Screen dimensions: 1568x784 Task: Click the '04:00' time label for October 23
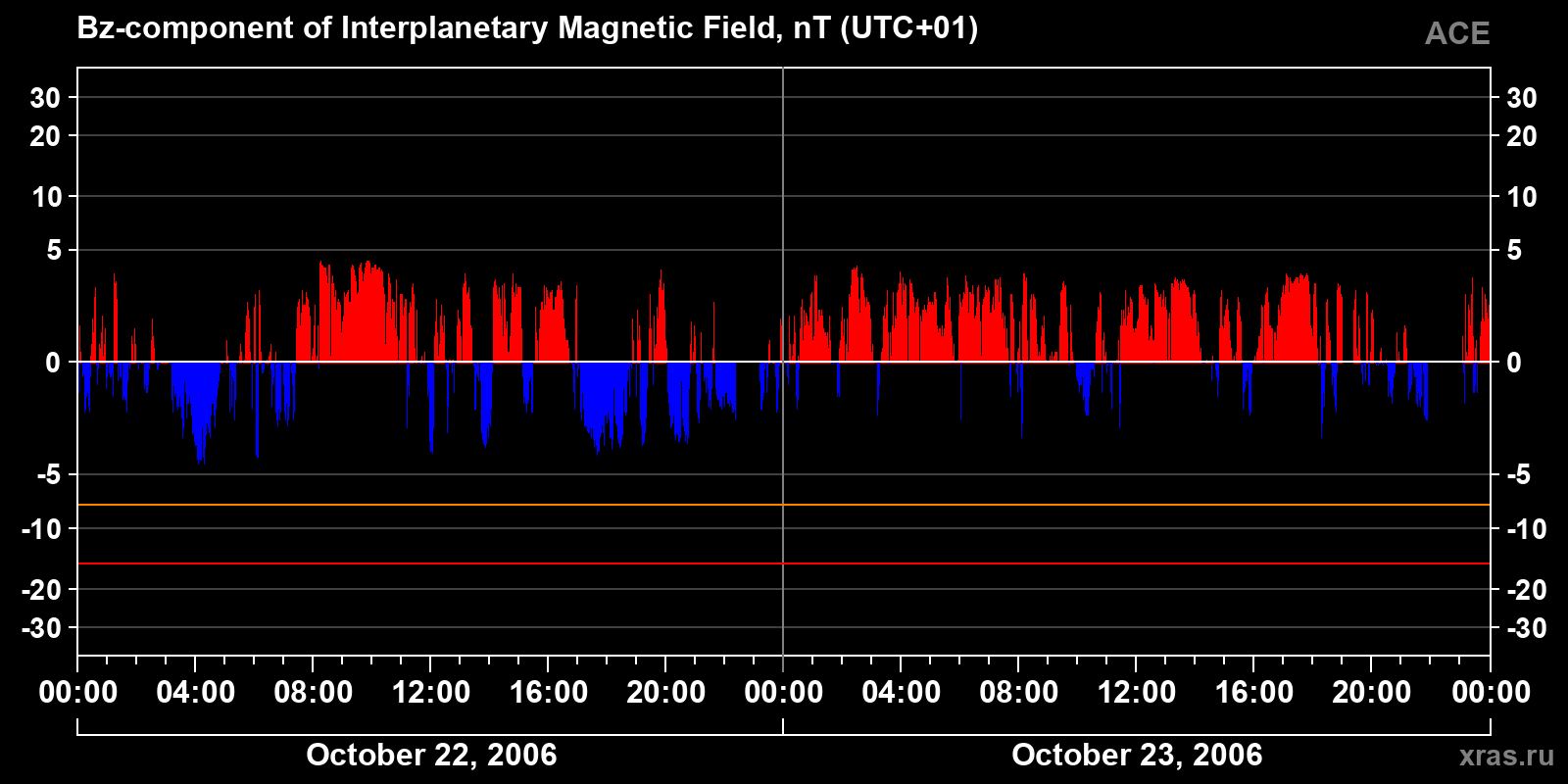click(x=902, y=692)
